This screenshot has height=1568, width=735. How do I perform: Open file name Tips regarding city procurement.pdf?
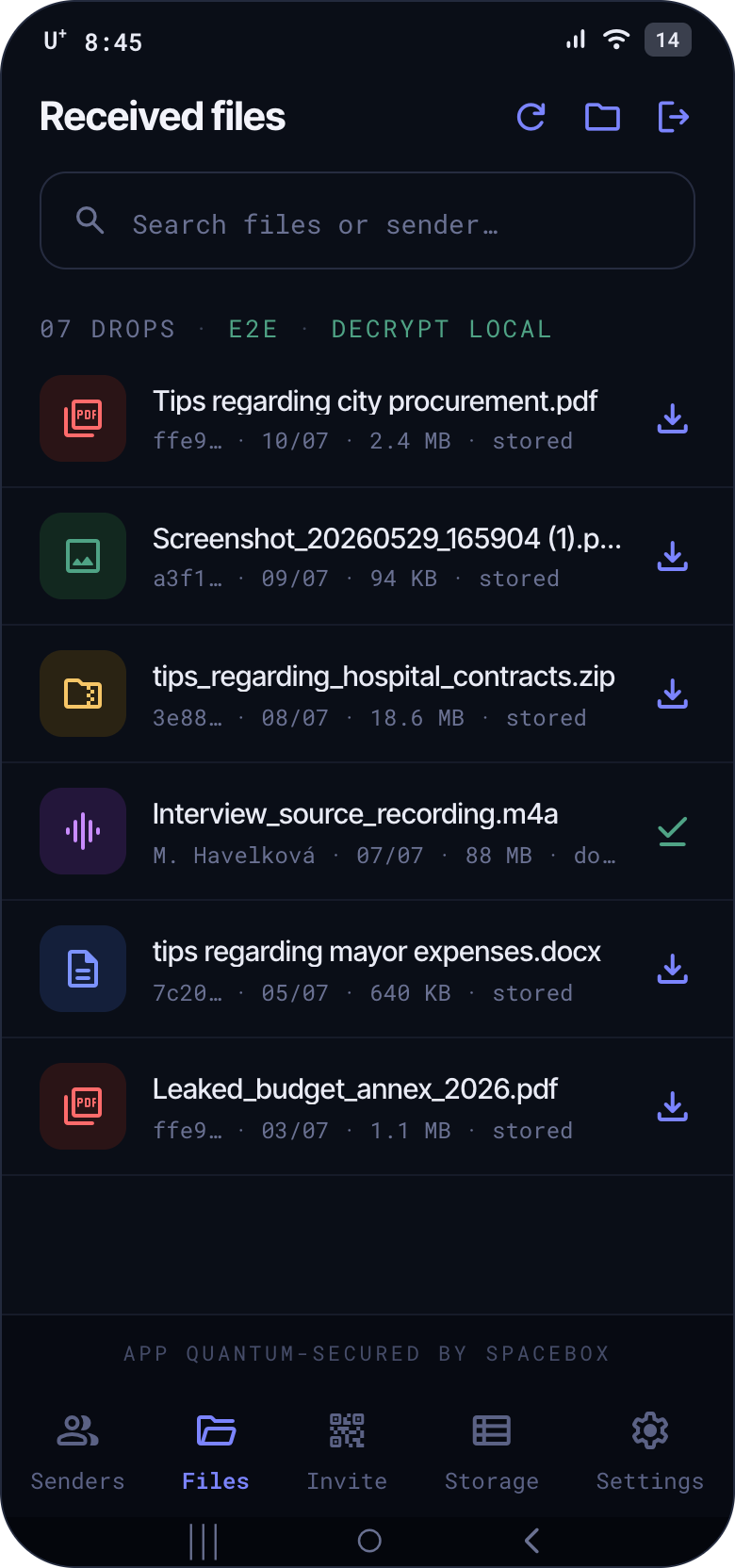(375, 401)
